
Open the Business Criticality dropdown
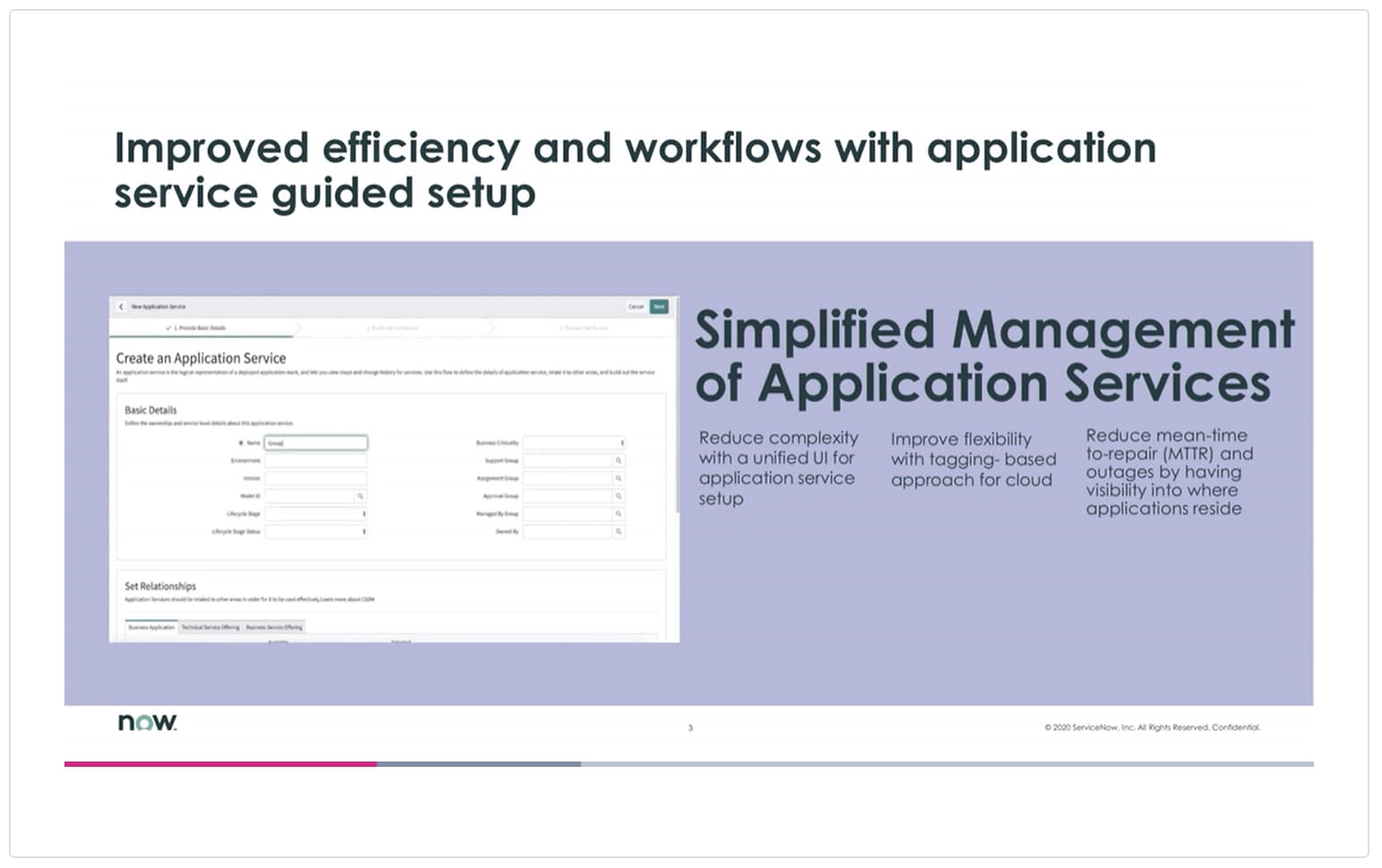[x=623, y=443]
